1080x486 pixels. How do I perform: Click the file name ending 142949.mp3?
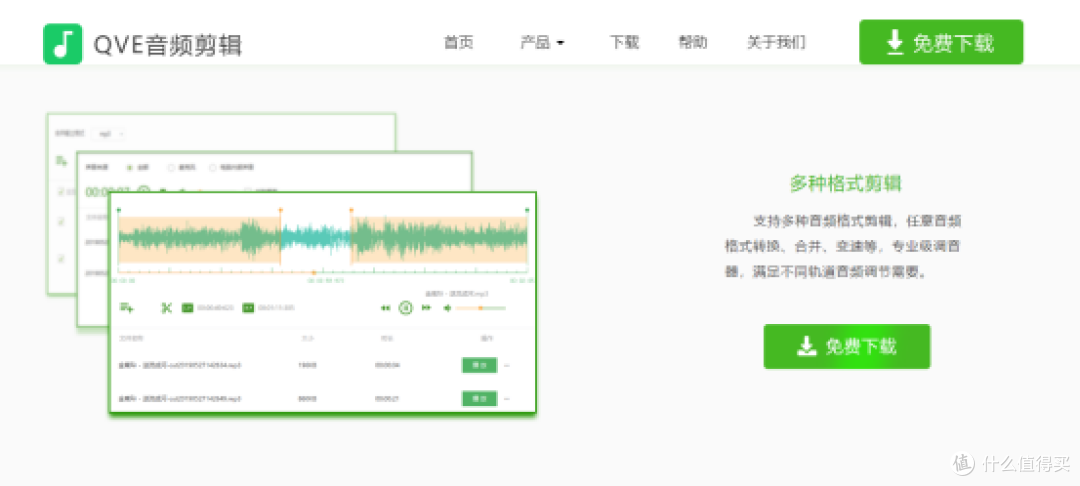pos(180,399)
